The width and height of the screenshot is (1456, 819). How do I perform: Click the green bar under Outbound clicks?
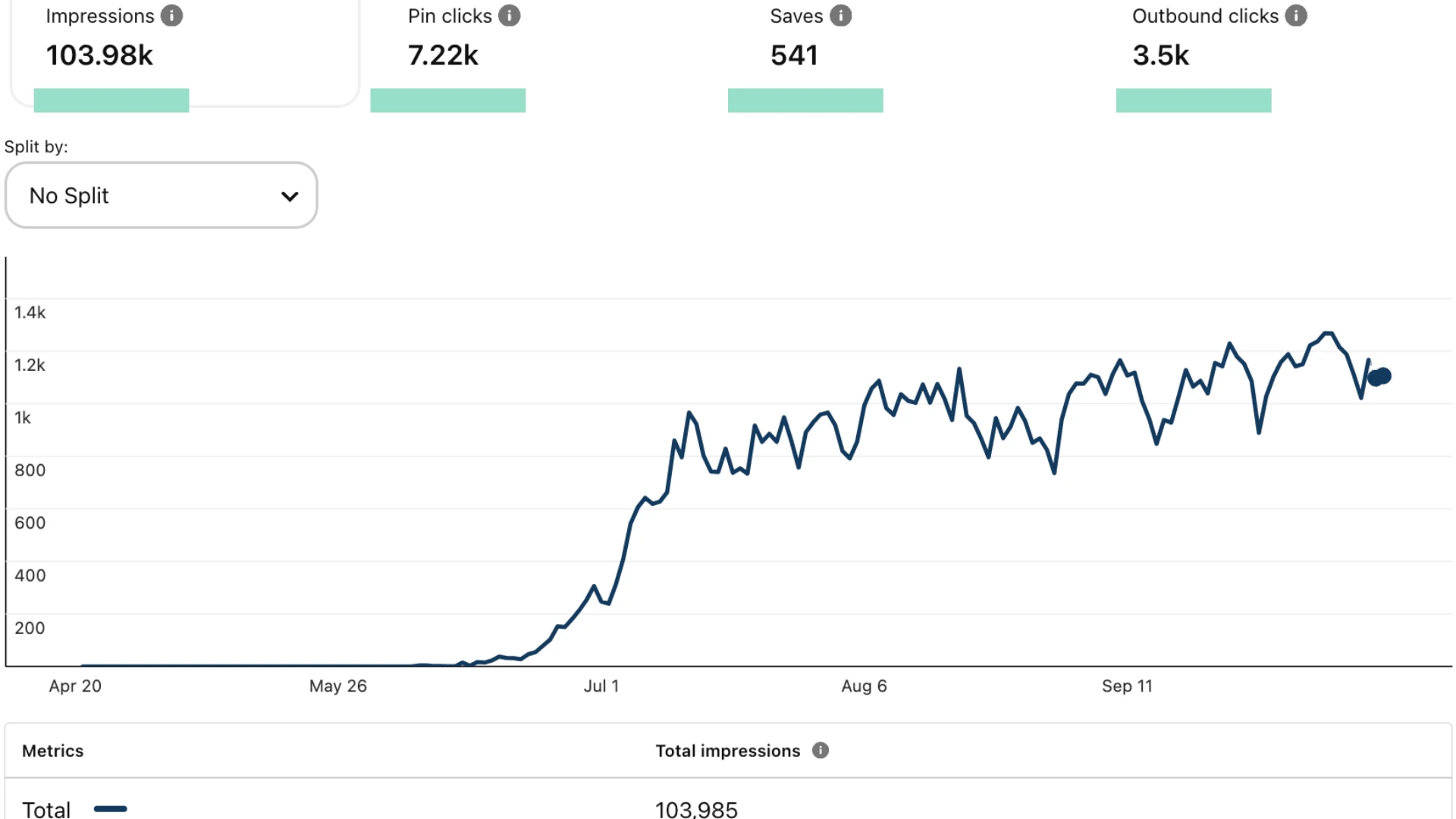click(1194, 100)
